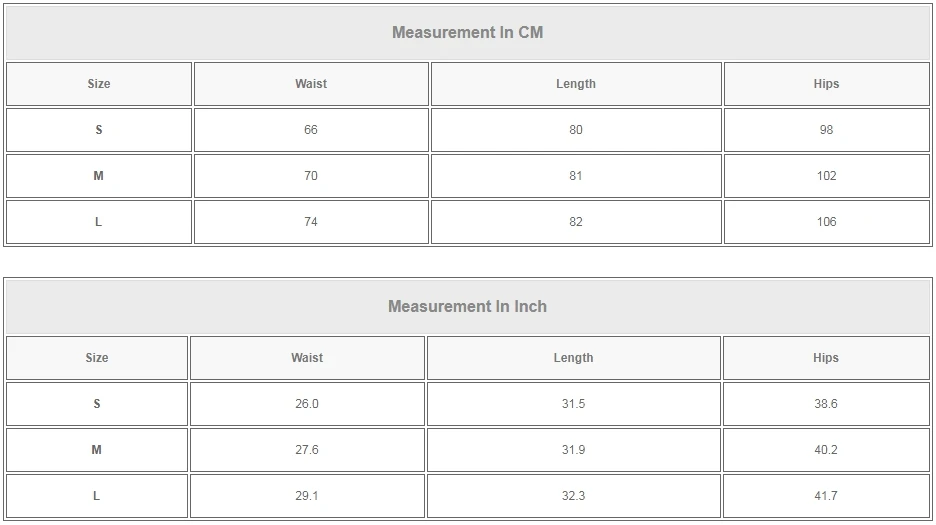Select the waist cell showing 66
The width and height of the screenshot is (936, 525).
pos(311,130)
